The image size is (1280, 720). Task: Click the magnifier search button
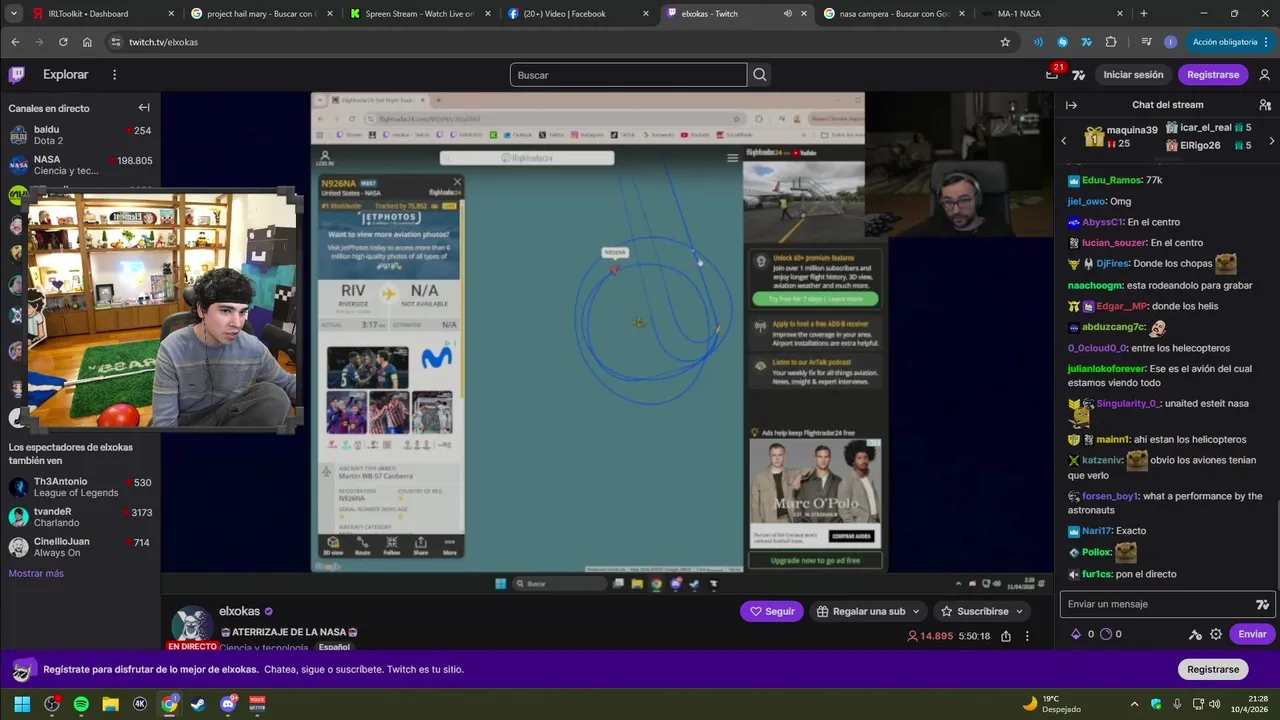pyautogui.click(x=760, y=75)
